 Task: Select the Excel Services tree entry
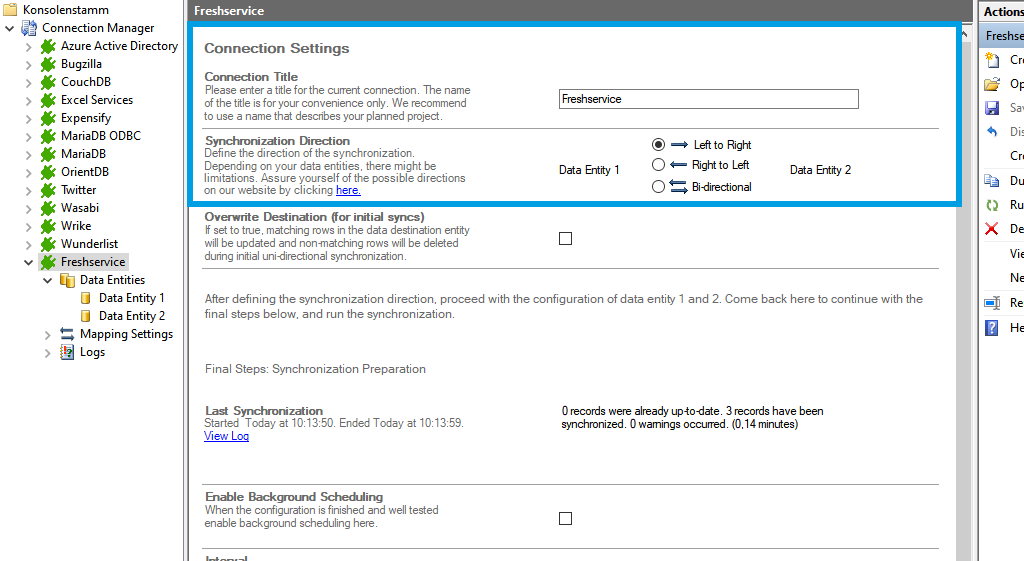pos(97,100)
